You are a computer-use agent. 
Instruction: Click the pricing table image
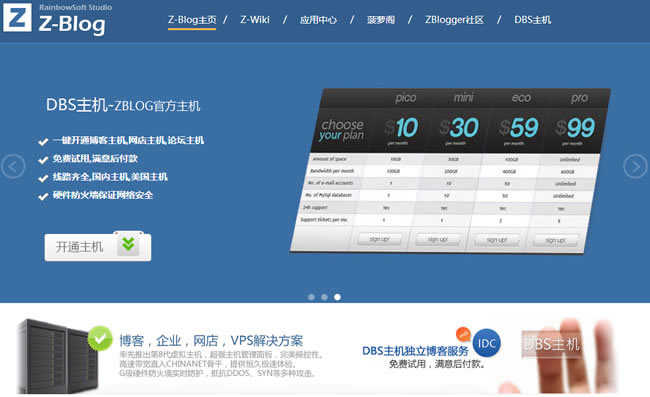(450, 171)
